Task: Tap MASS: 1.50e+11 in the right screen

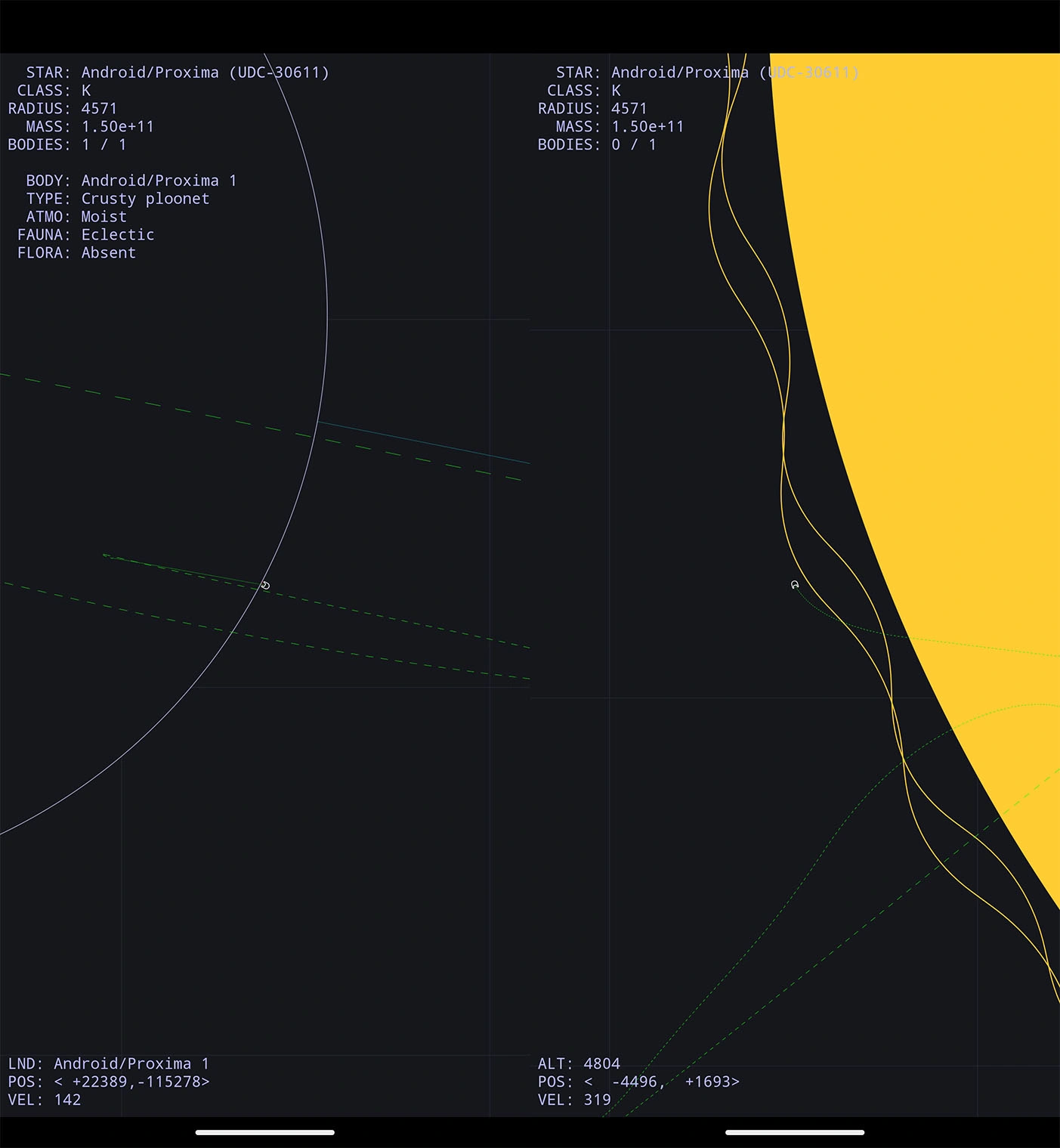Action: 620,127
